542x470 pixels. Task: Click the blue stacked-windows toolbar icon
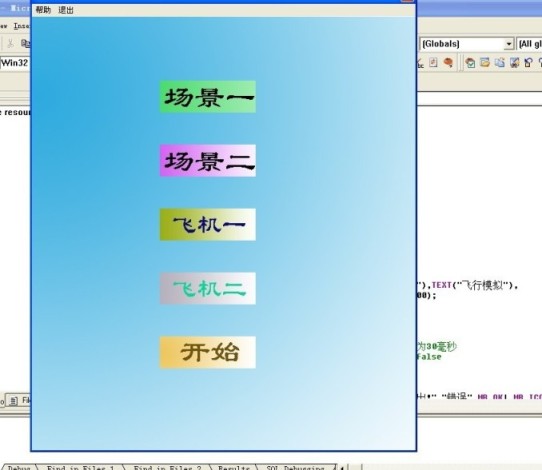(500, 63)
